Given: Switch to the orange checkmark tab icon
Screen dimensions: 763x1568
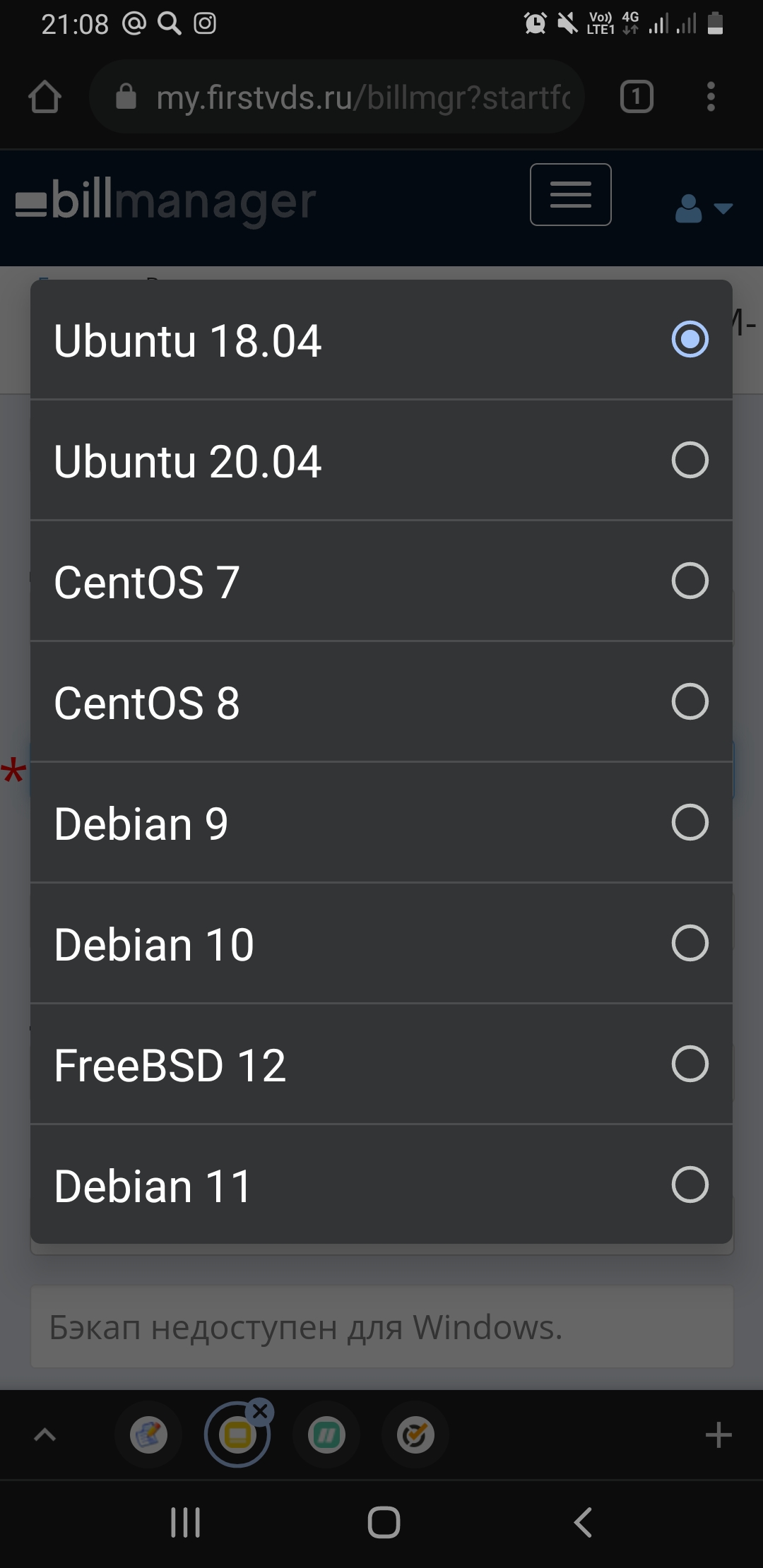Looking at the screenshot, I should coord(415,1435).
